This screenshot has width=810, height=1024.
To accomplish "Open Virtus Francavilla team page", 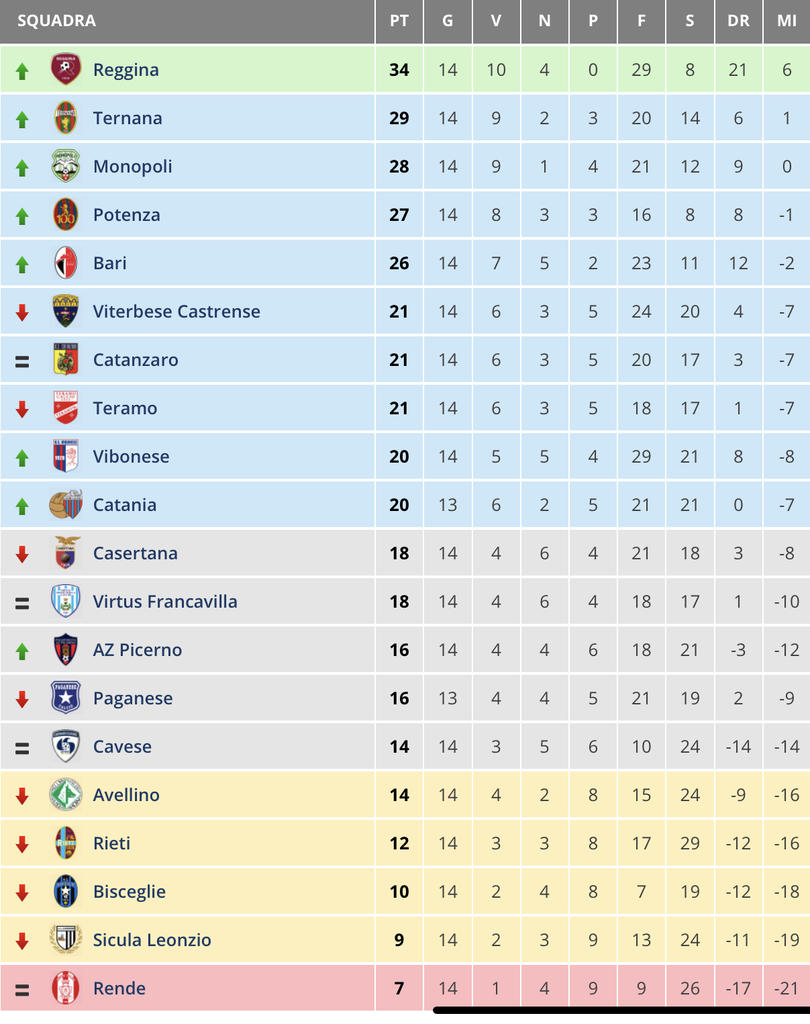I will pos(165,601).
